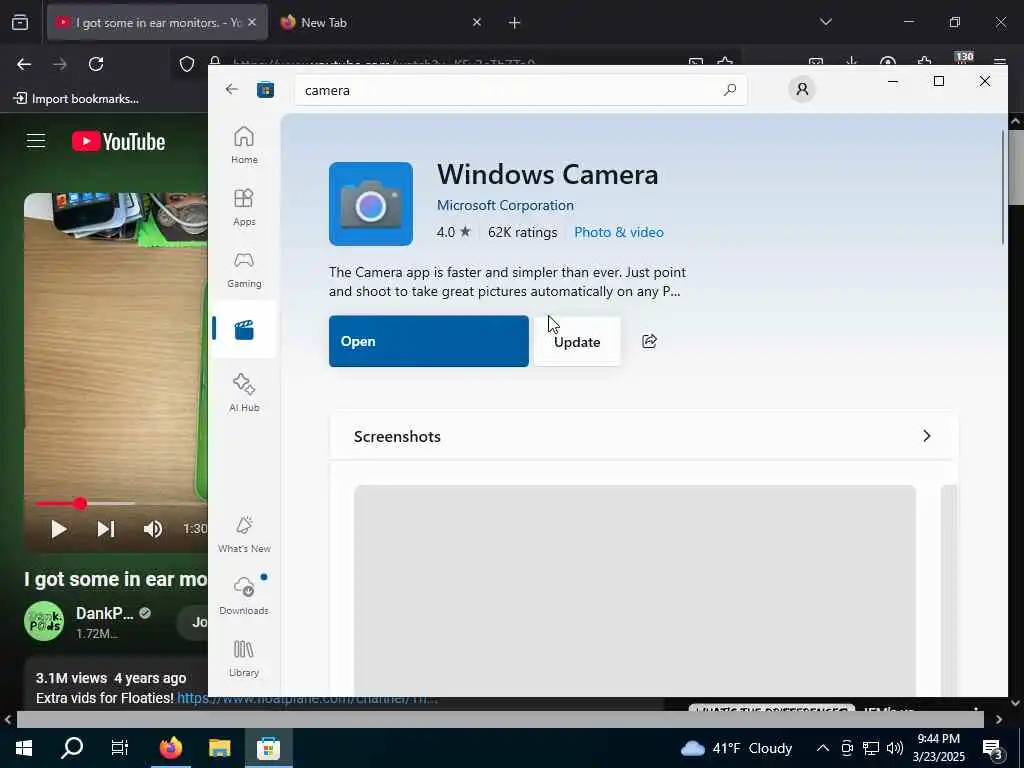Click Microsoft Store taskbar icon

click(268, 748)
